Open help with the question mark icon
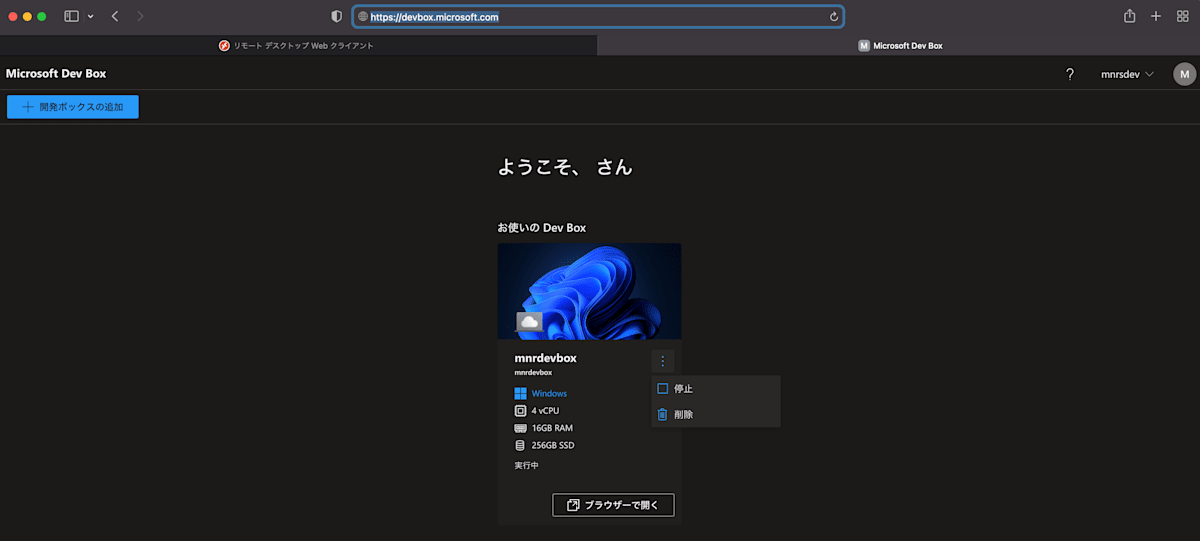The image size is (1200, 541). coord(1070,74)
